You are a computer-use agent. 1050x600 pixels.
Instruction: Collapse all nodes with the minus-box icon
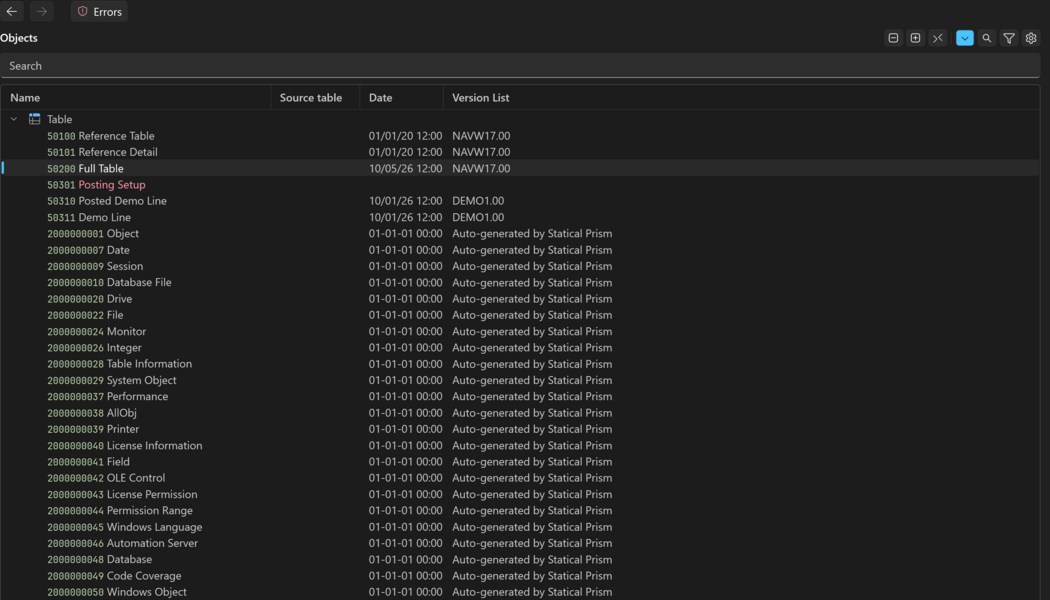893,38
